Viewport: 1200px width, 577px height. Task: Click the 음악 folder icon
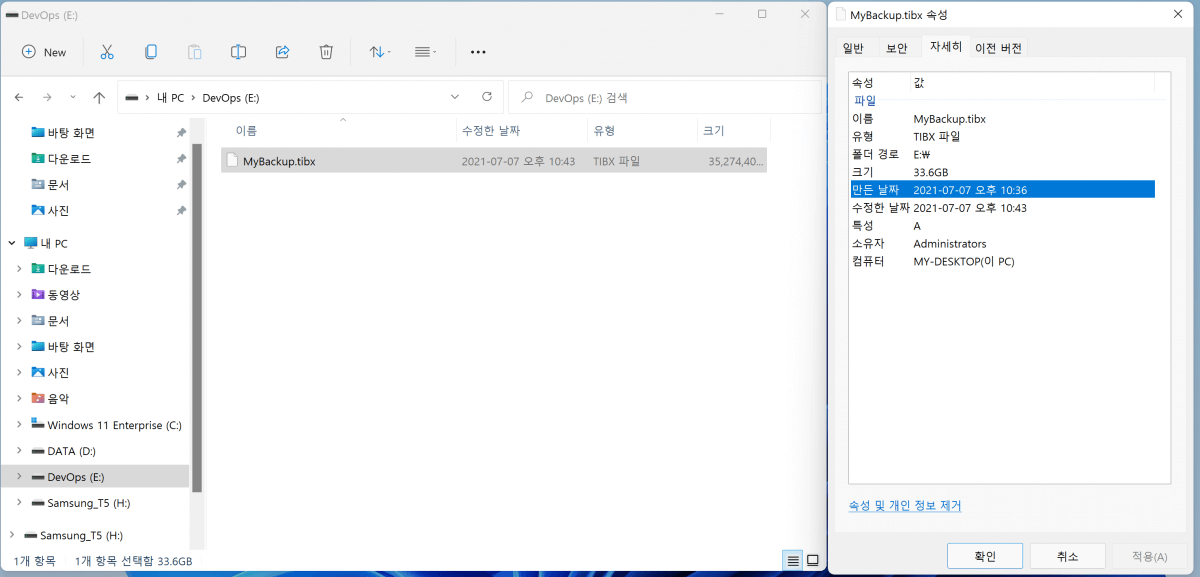(38, 398)
